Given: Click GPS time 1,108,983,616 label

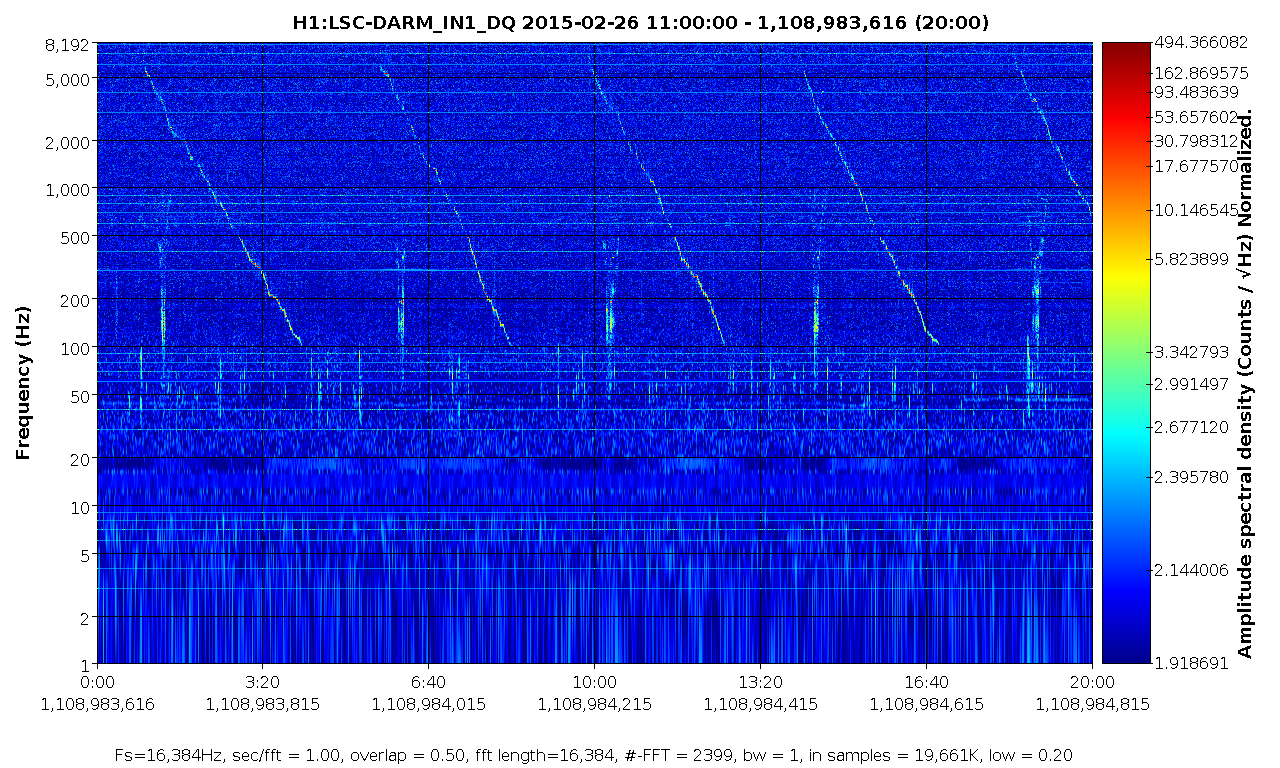Looking at the screenshot, I should click(97, 704).
